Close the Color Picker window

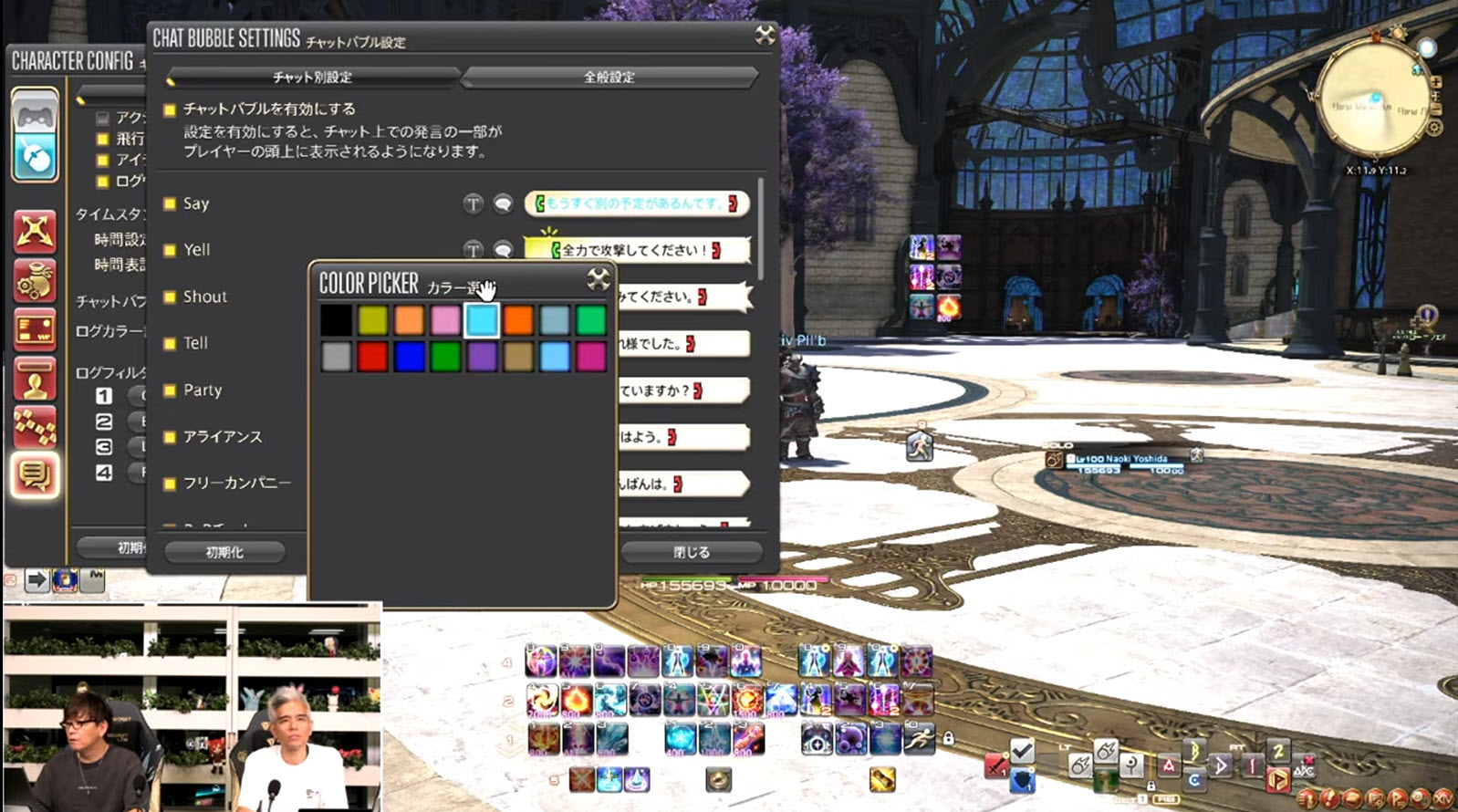point(599,279)
